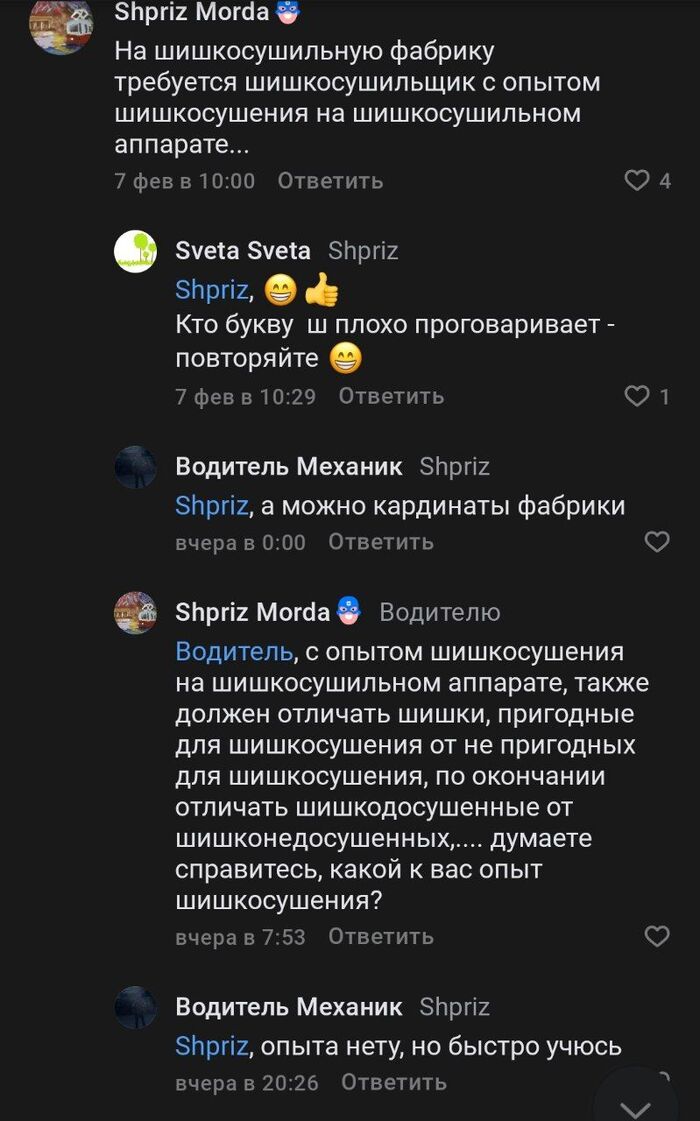Screen dimensions: 700x1121
Task: Like the comment asking for factory coordinates
Action: pyautogui.click(x=656, y=542)
